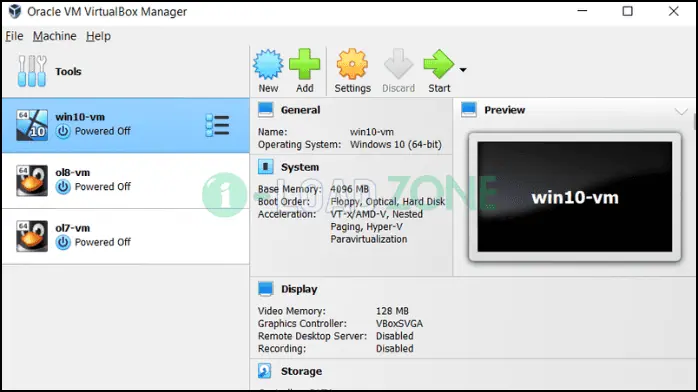This screenshot has width=698, height=392.
Task: Open Settings via the gear icon
Action: [x=352, y=65]
